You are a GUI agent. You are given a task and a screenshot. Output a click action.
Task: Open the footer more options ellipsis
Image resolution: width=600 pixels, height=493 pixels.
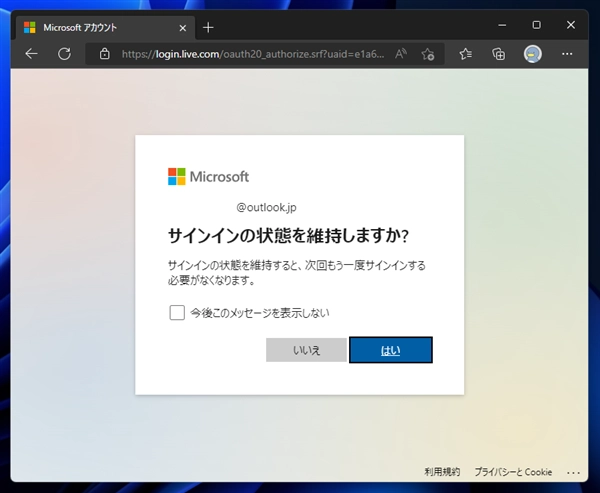coord(573,473)
